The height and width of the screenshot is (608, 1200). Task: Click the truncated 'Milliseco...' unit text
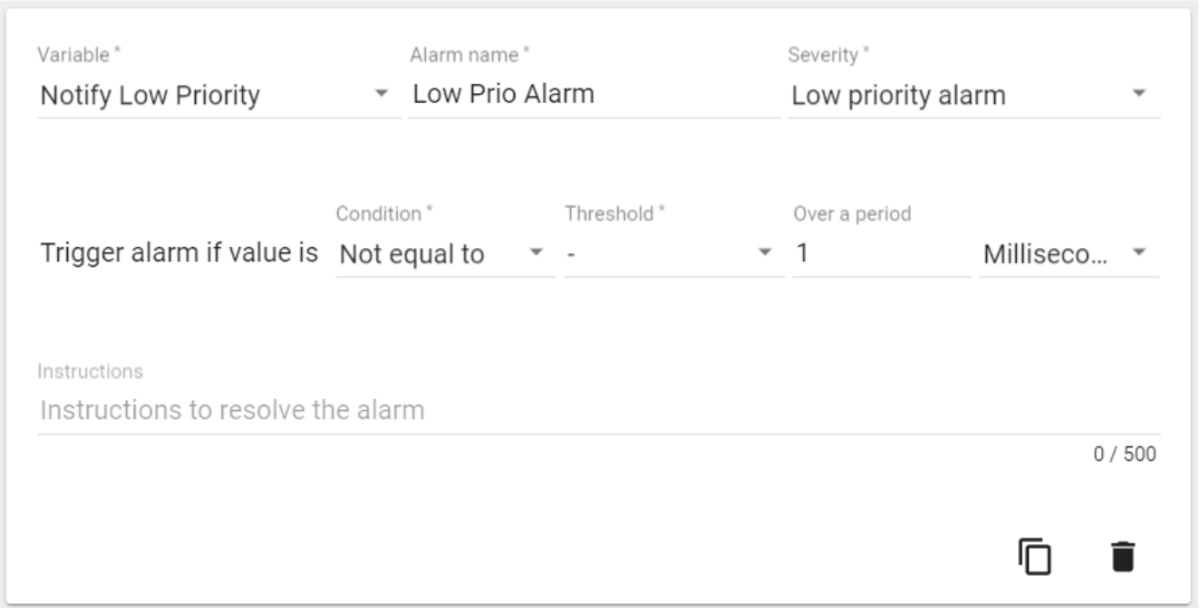click(1045, 255)
